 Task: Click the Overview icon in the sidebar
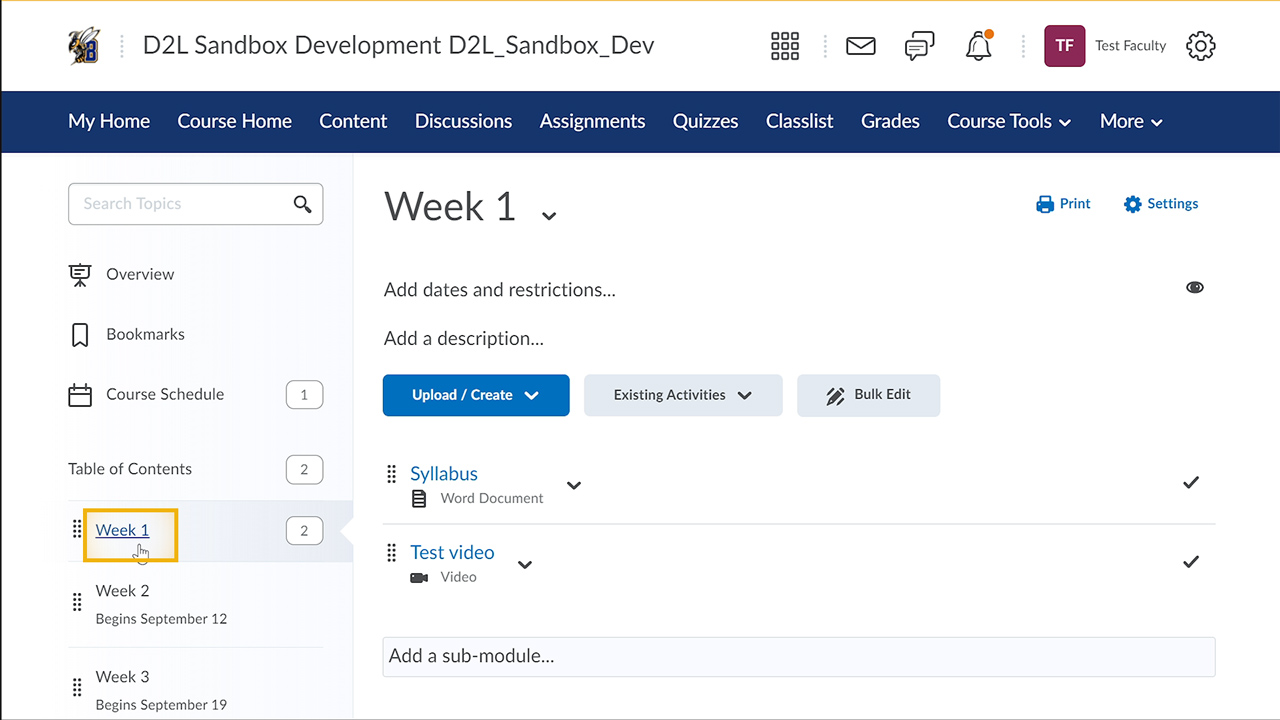[x=80, y=274]
